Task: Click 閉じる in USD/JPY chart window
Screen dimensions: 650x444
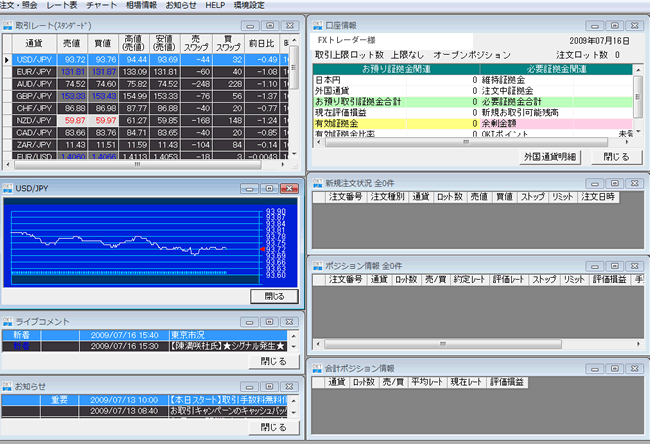Action: click(x=274, y=296)
